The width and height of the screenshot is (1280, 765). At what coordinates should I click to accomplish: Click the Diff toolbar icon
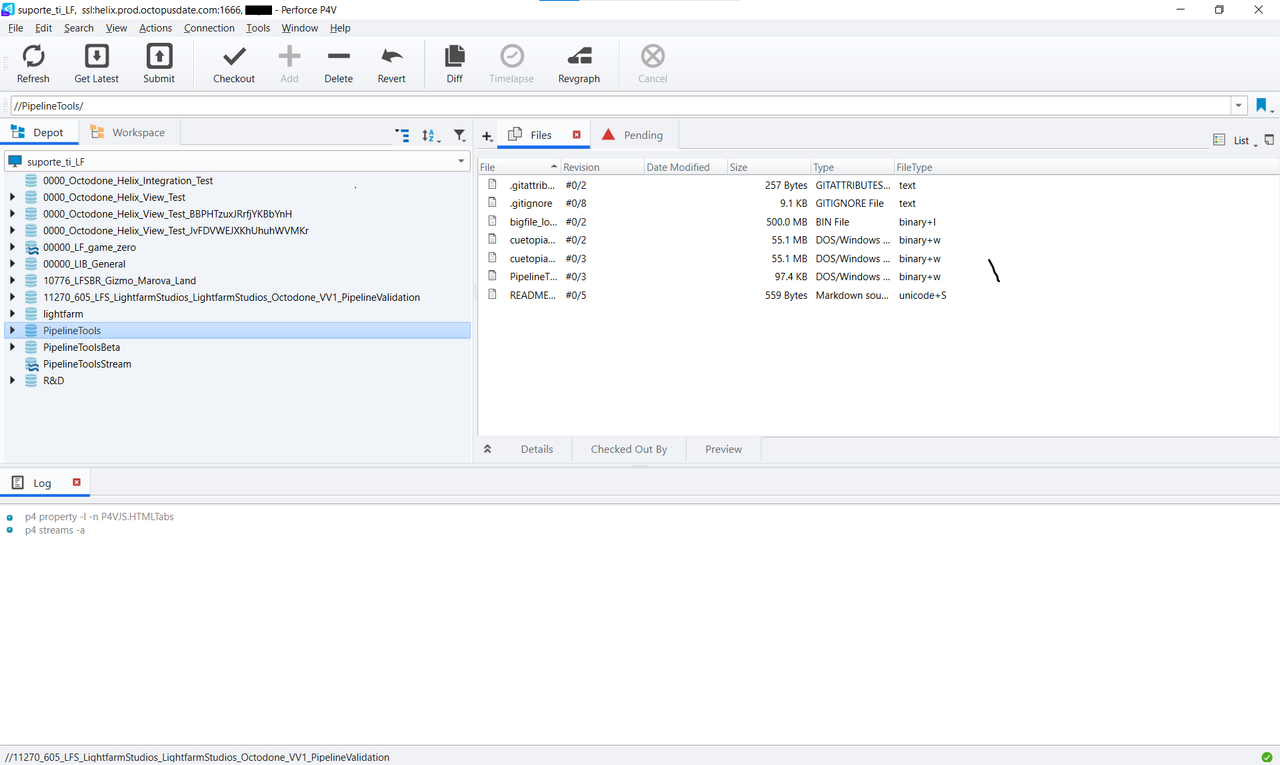[455, 56]
